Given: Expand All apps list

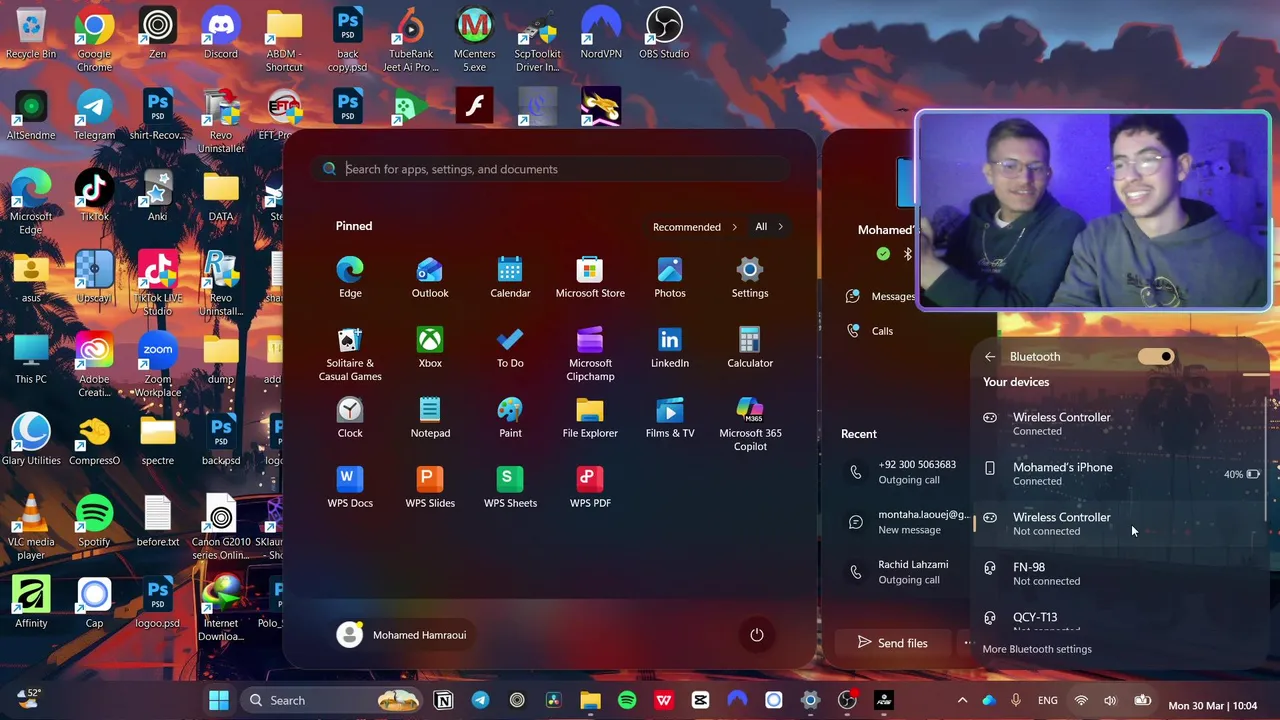Looking at the screenshot, I should coord(769,227).
